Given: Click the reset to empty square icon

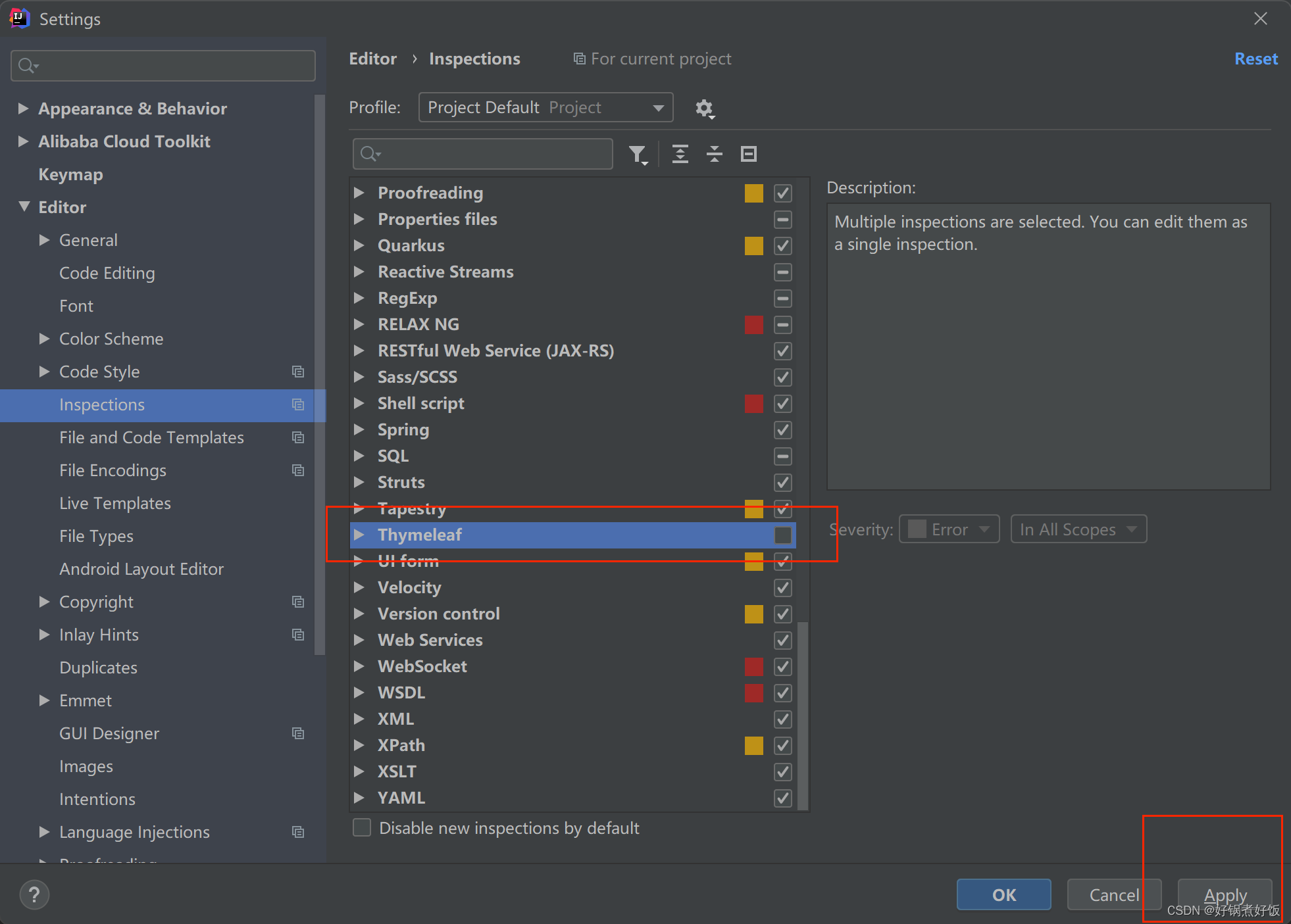Looking at the screenshot, I should (748, 154).
